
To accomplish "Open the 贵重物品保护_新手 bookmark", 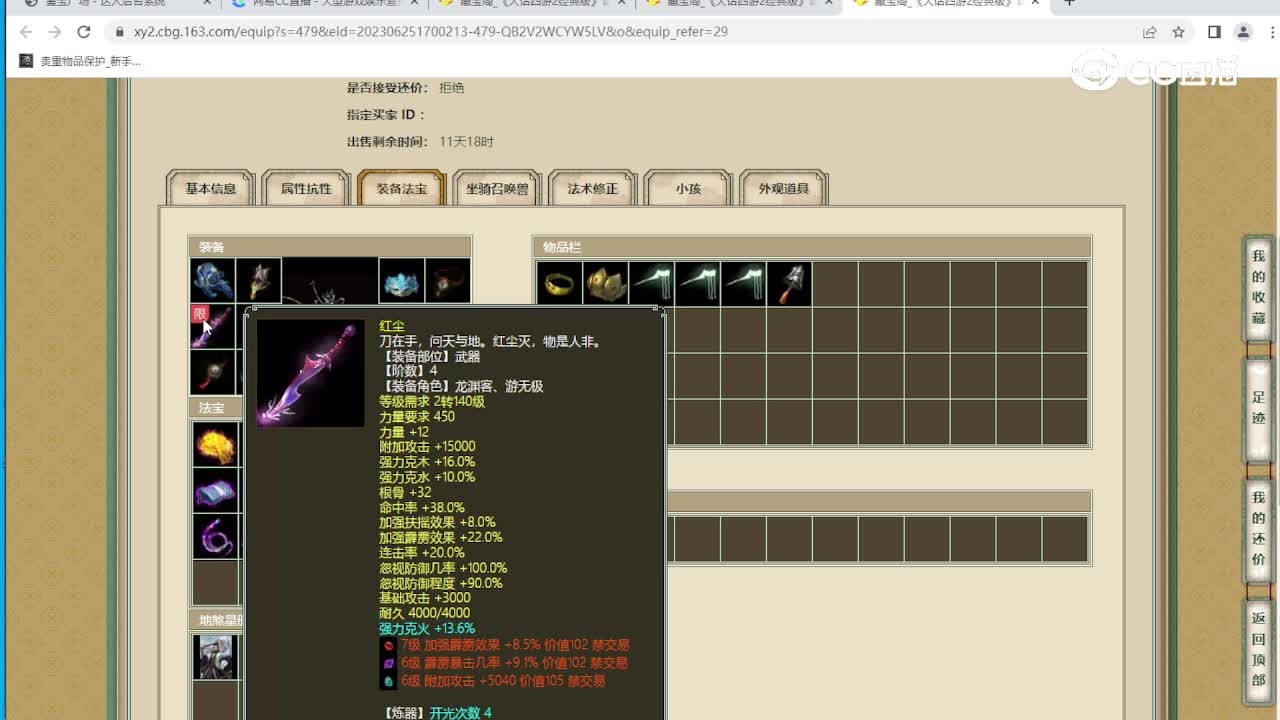I will pos(81,61).
